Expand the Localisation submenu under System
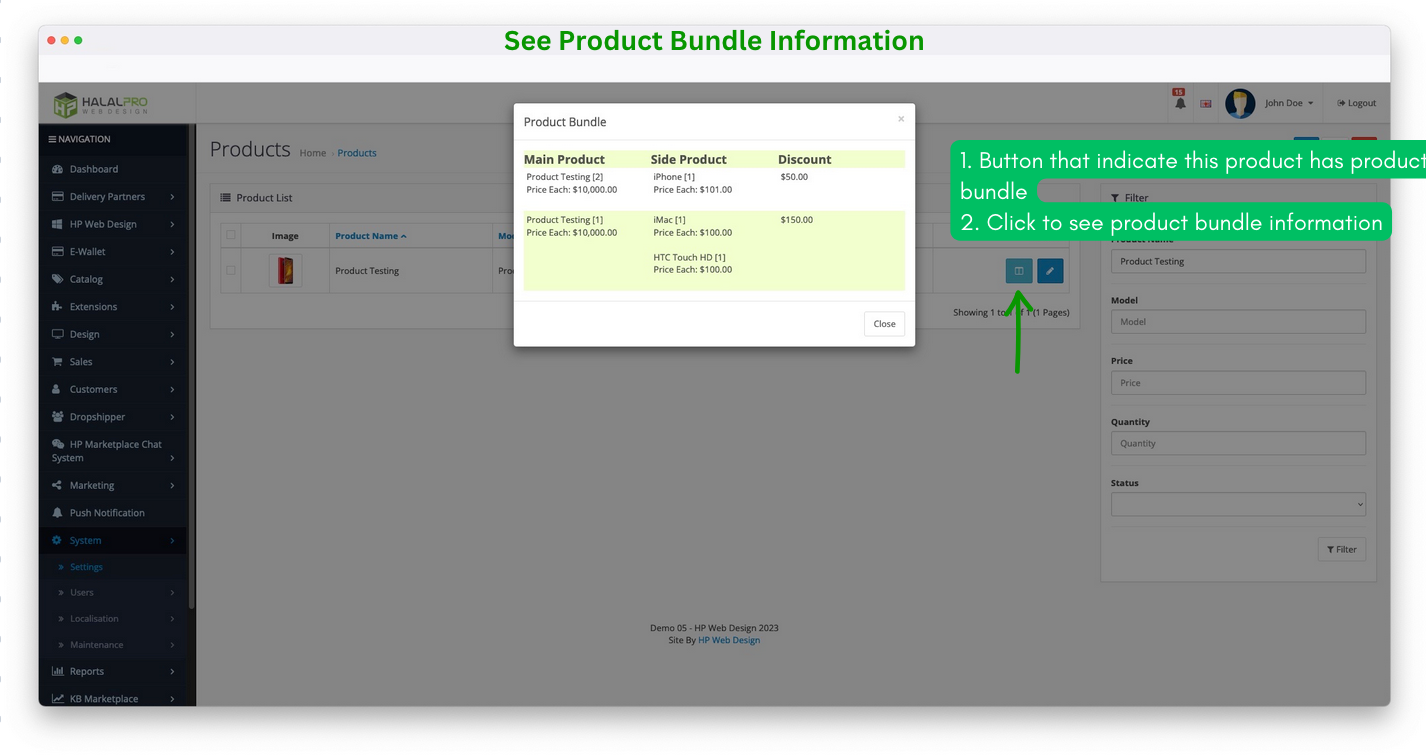The image size is (1426, 755). [95, 618]
